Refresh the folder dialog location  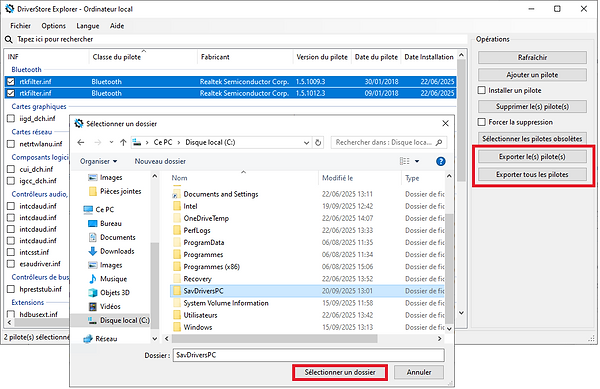click(318, 143)
